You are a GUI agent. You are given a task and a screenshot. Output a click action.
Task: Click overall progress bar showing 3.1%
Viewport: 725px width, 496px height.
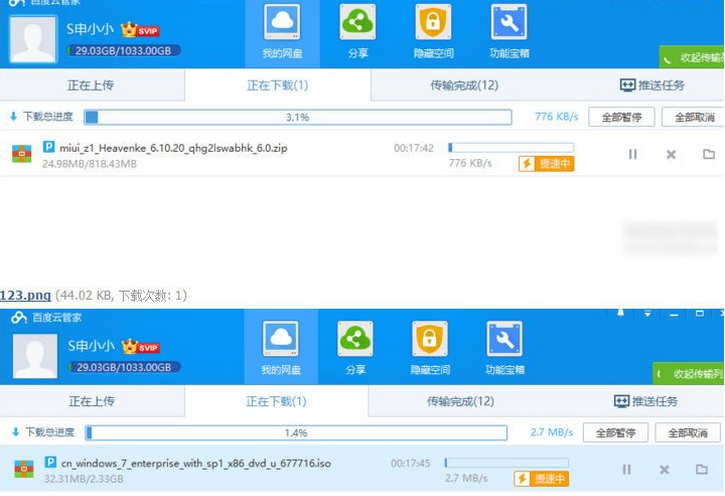click(298, 117)
